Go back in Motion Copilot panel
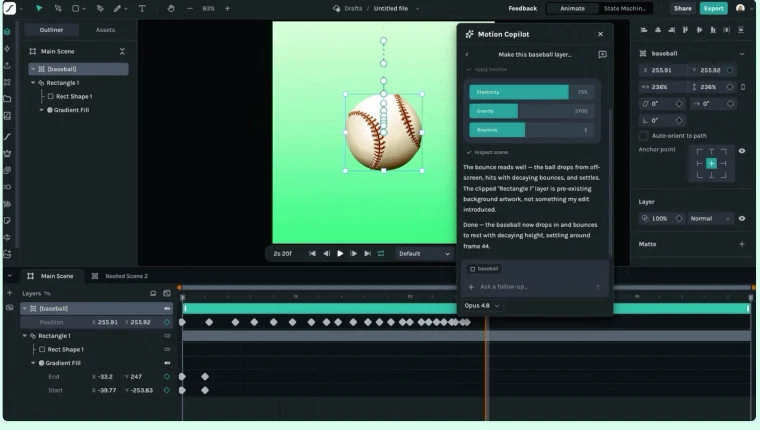Screen dimensions: 760x430 tap(467, 54)
